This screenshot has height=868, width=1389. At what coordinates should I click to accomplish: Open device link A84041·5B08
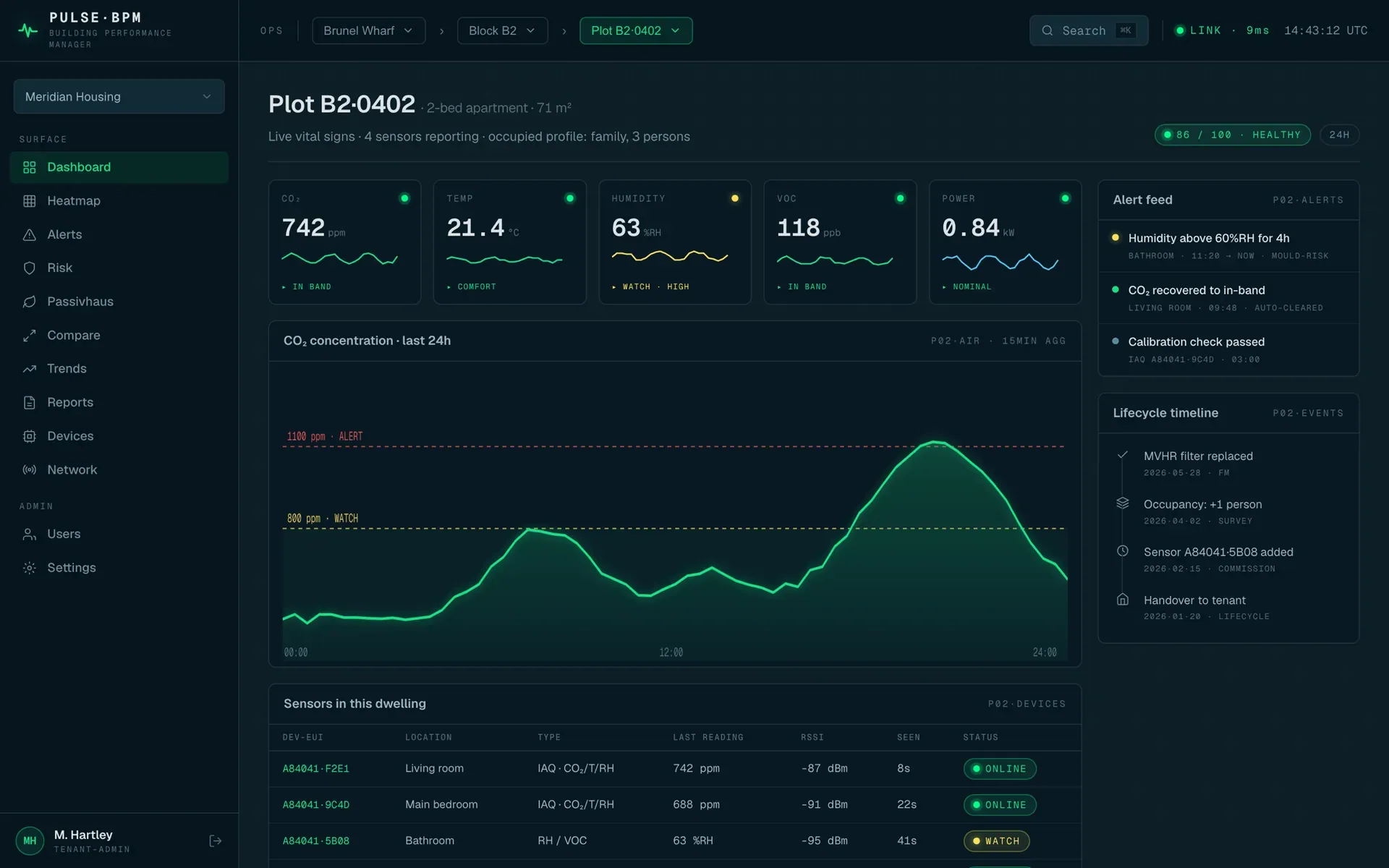[315, 841]
